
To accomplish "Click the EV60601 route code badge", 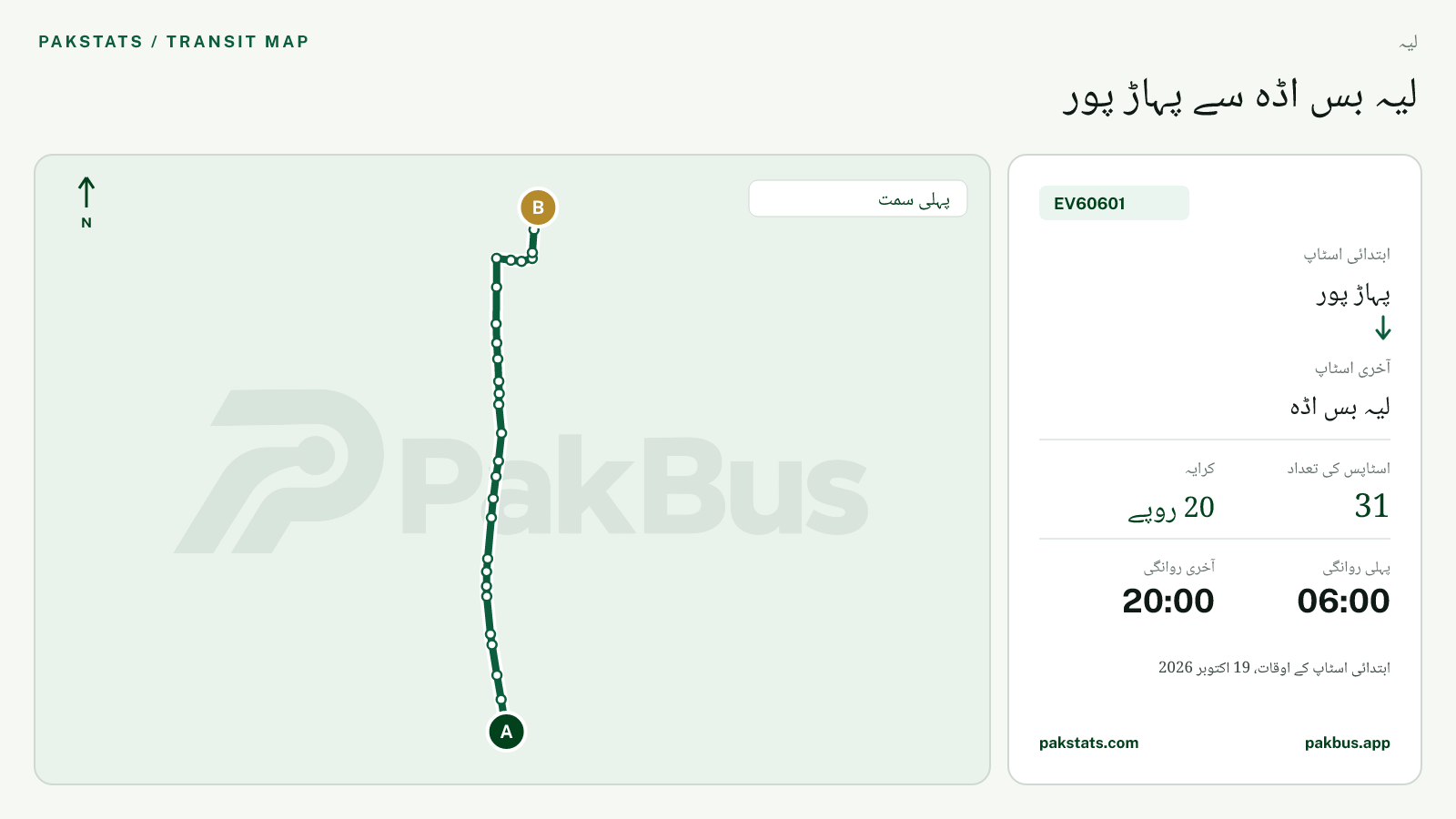I will coord(1114,203).
